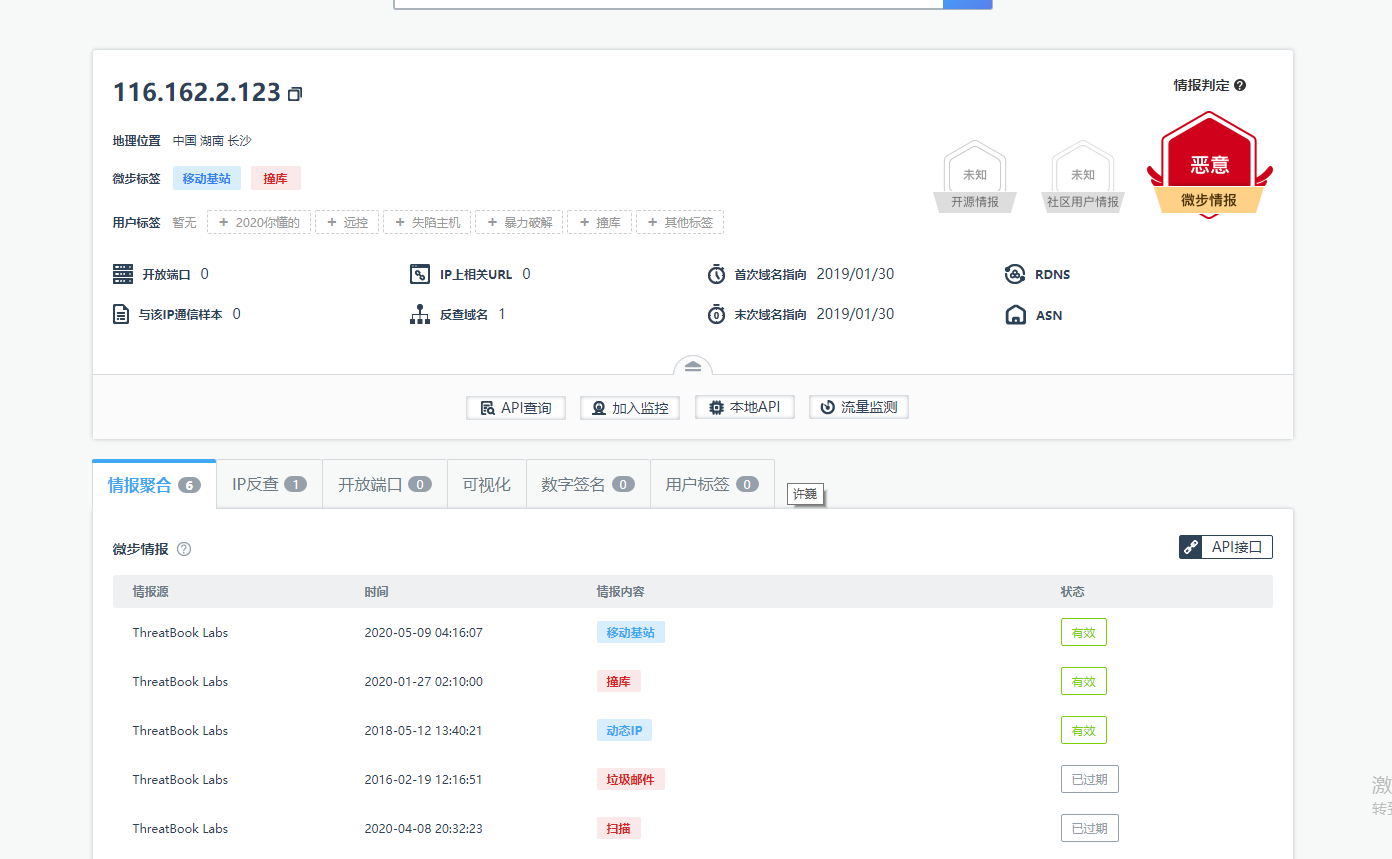Click the 微步情报 section help icon
This screenshot has height=859, width=1392.
coord(184,549)
